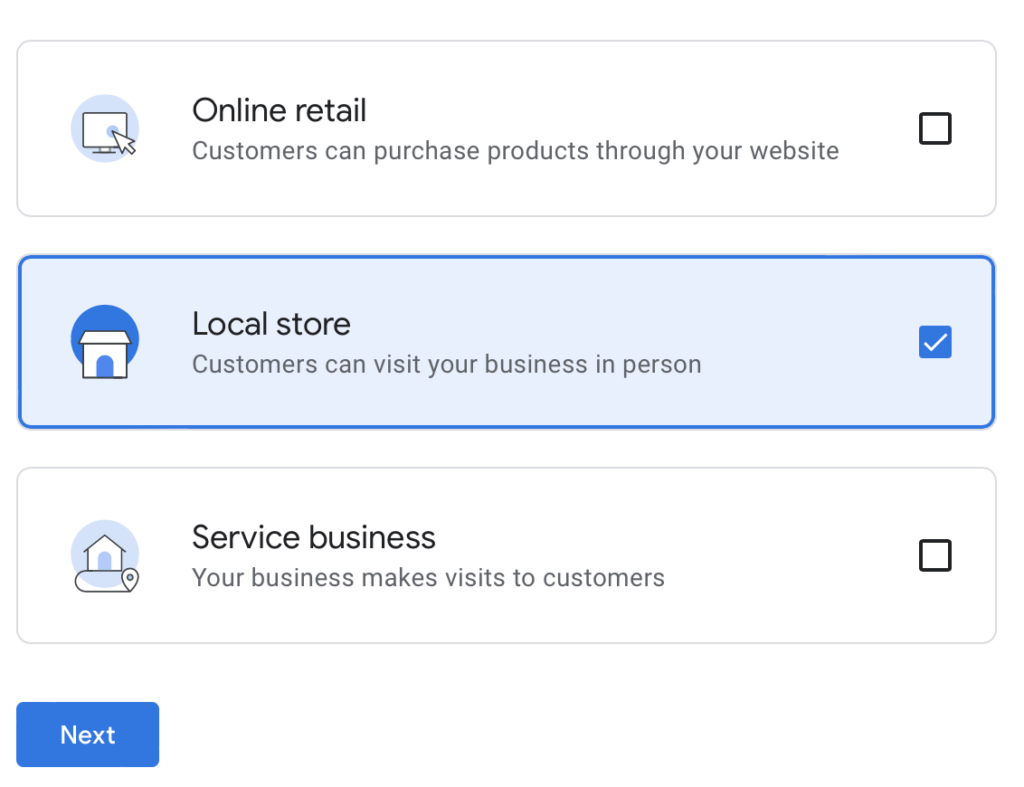
Task: Uncheck the Local store checkbox
Action: pos(935,343)
